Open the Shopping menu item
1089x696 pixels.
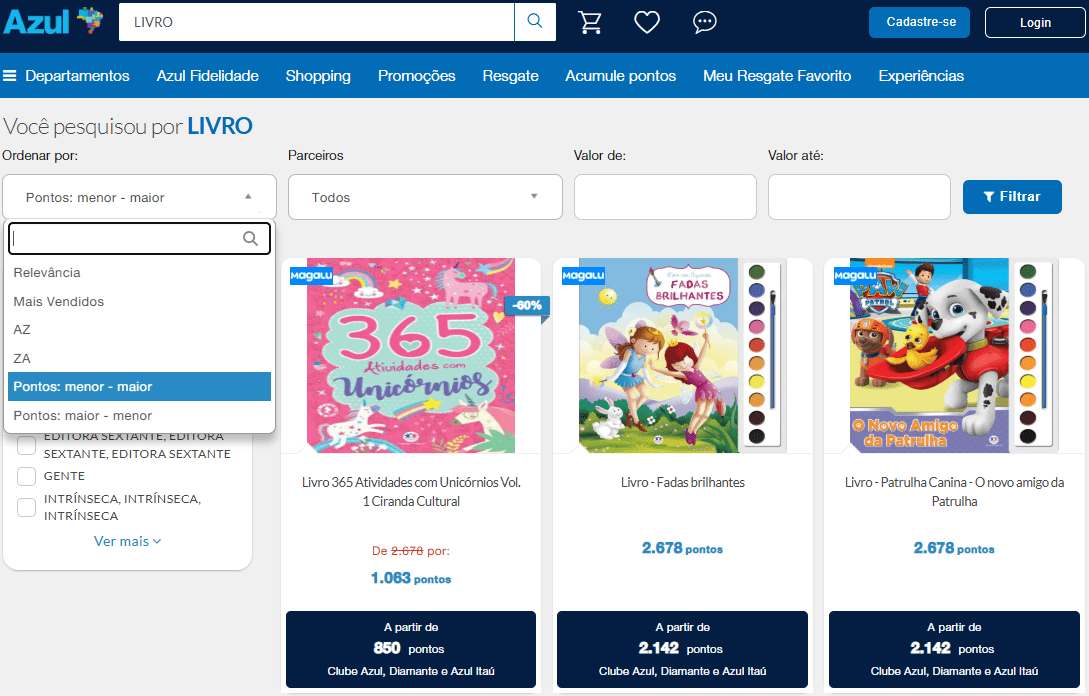point(318,76)
